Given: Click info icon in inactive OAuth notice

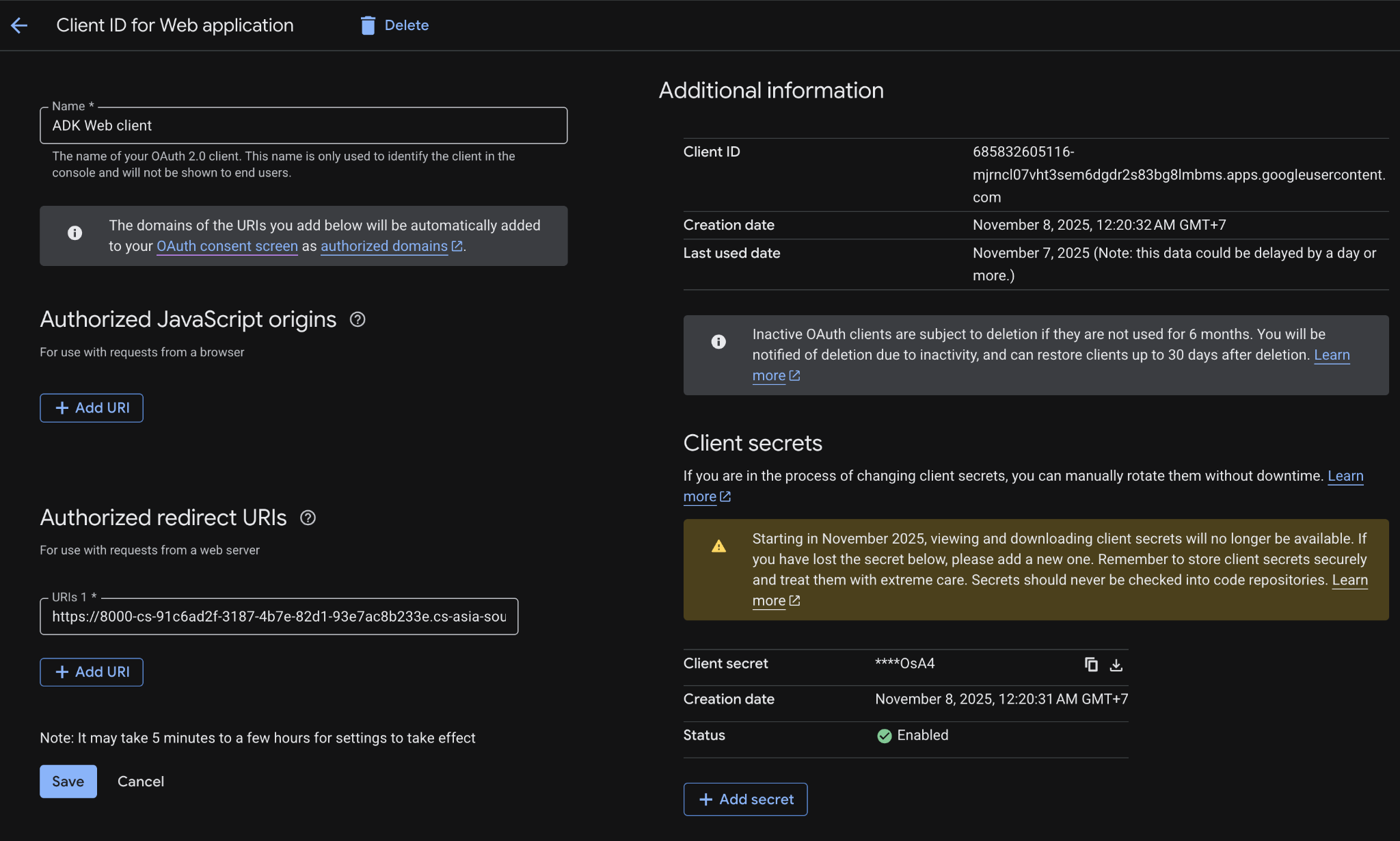Looking at the screenshot, I should click(x=718, y=342).
